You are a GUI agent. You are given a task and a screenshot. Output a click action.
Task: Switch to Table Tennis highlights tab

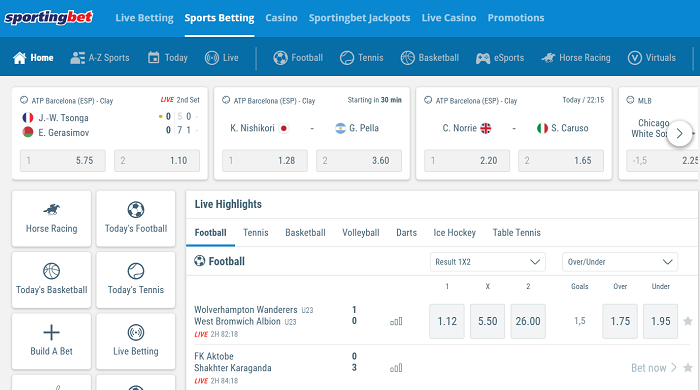517,233
